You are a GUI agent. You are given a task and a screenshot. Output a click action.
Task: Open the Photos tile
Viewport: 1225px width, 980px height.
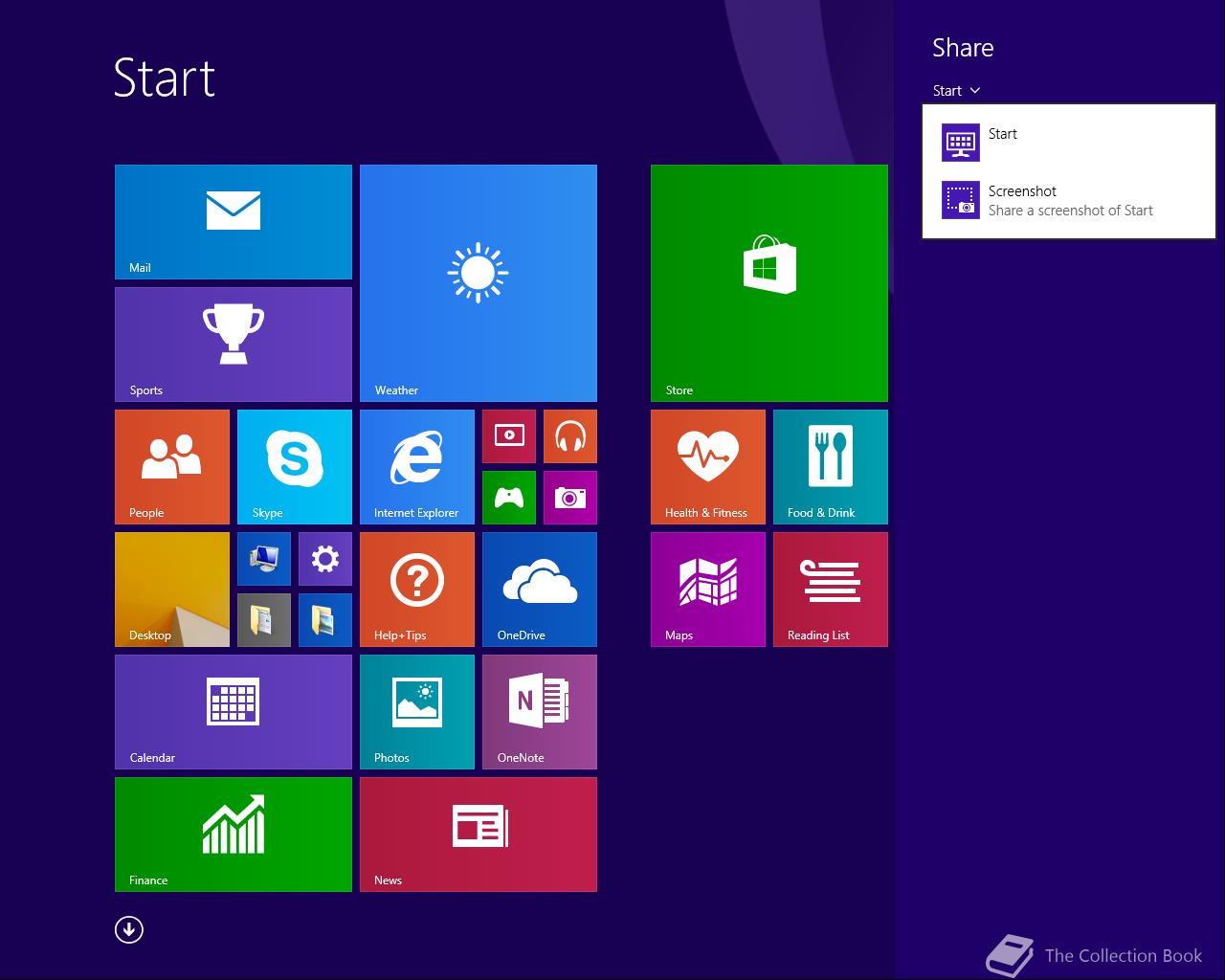tap(417, 712)
